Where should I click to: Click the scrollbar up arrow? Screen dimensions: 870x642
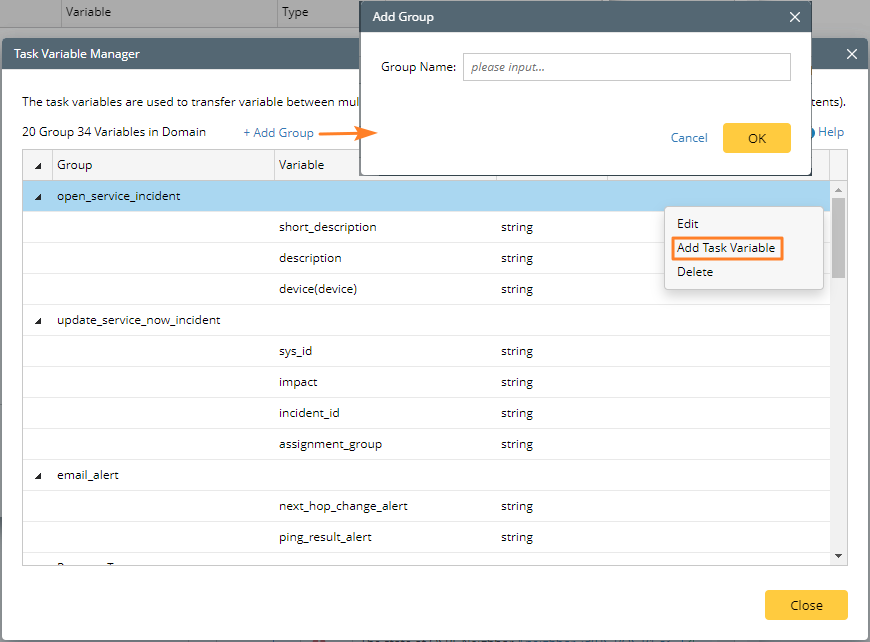tap(838, 189)
